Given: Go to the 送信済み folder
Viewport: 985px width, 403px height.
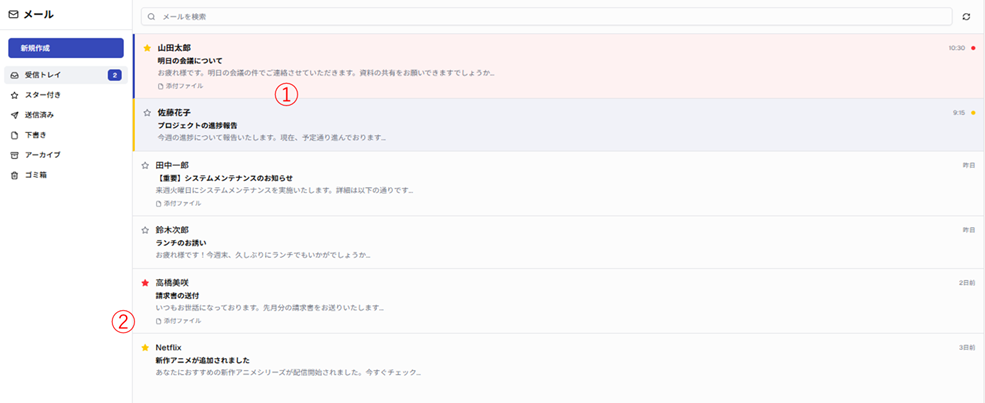Looking at the screenshot, I should 40,115.
